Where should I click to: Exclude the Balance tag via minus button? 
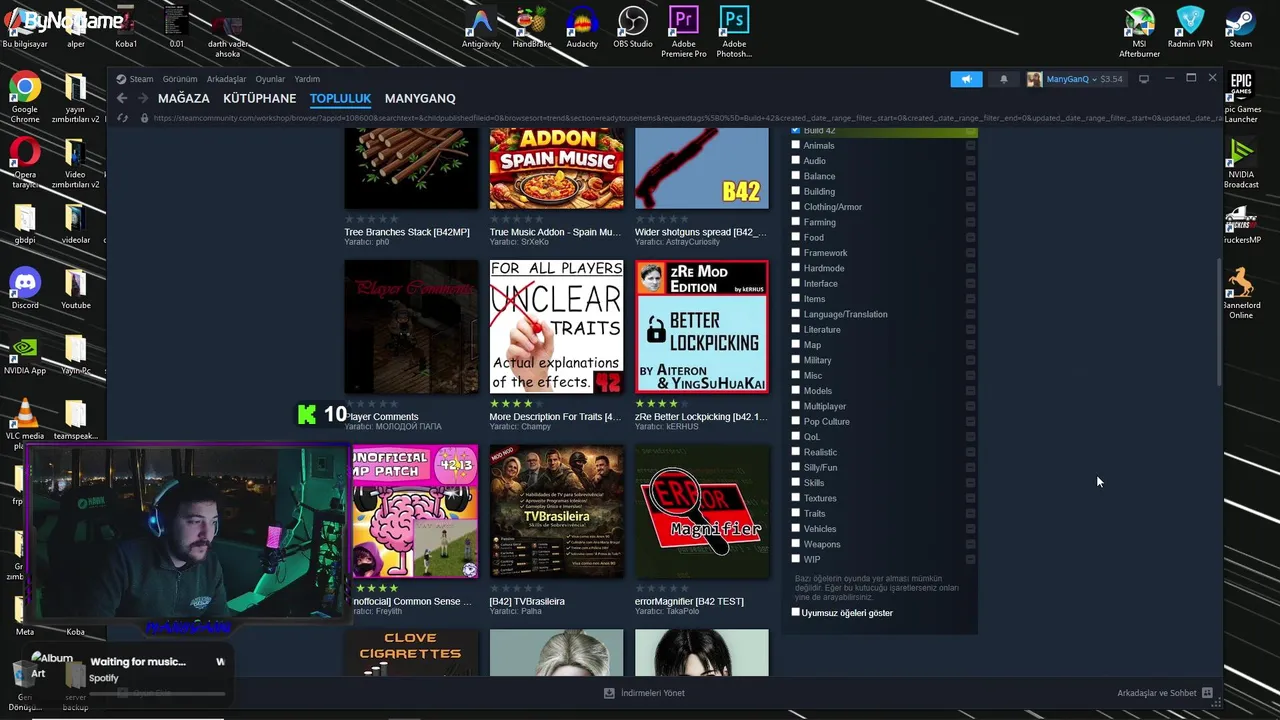(970, 176)
